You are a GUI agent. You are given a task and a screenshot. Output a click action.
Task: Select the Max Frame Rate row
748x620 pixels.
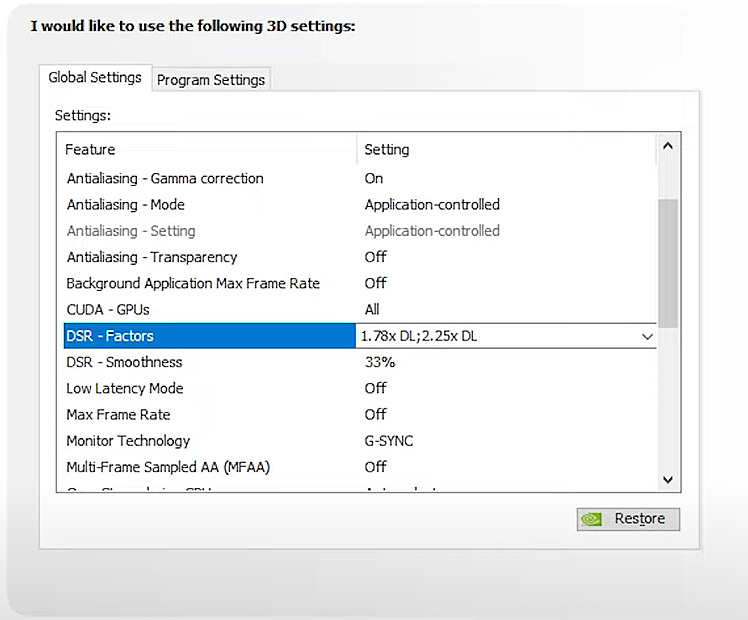tap(118, 414)
